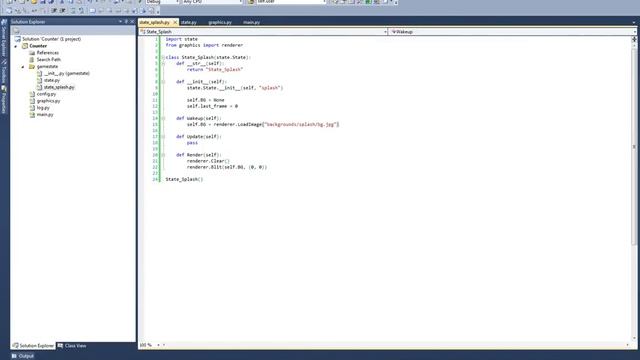This screenshot has height=360, width=640.
Task: Collapse the State_Splash class outline
Action: (163, 58)
